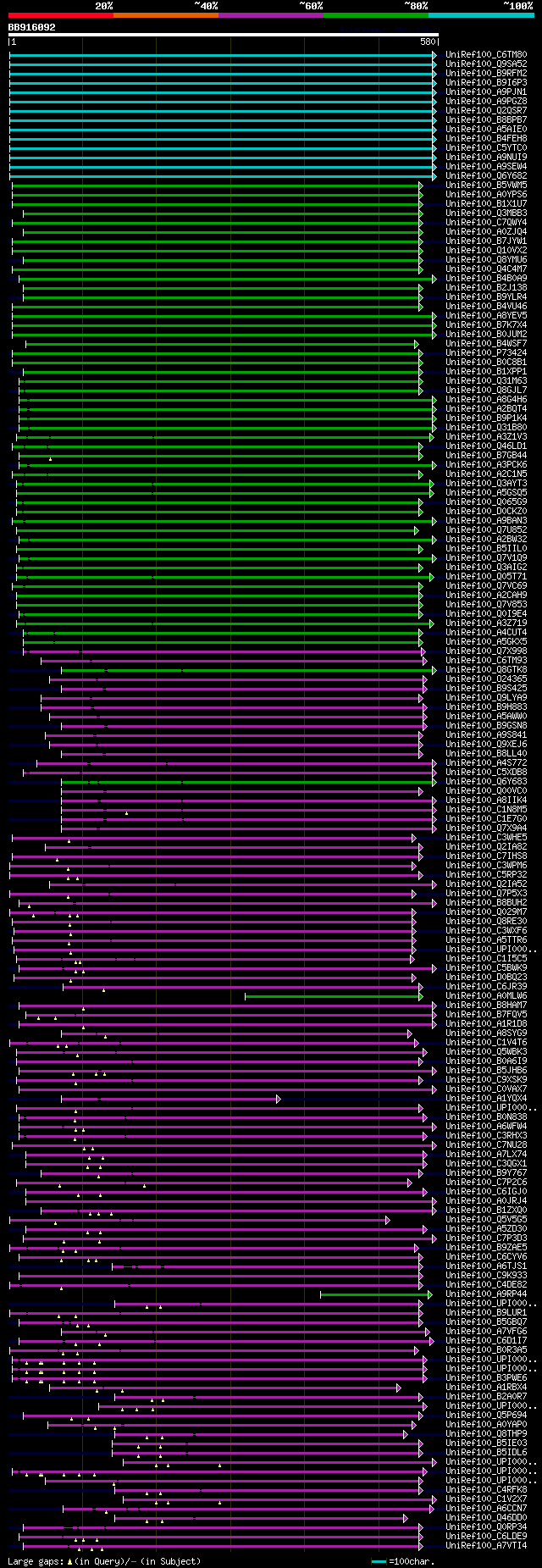This screenshot has height=1568, width=542.
Task: Click label UniRef100_A3Z1V3
Action: (x=486, y=437)
